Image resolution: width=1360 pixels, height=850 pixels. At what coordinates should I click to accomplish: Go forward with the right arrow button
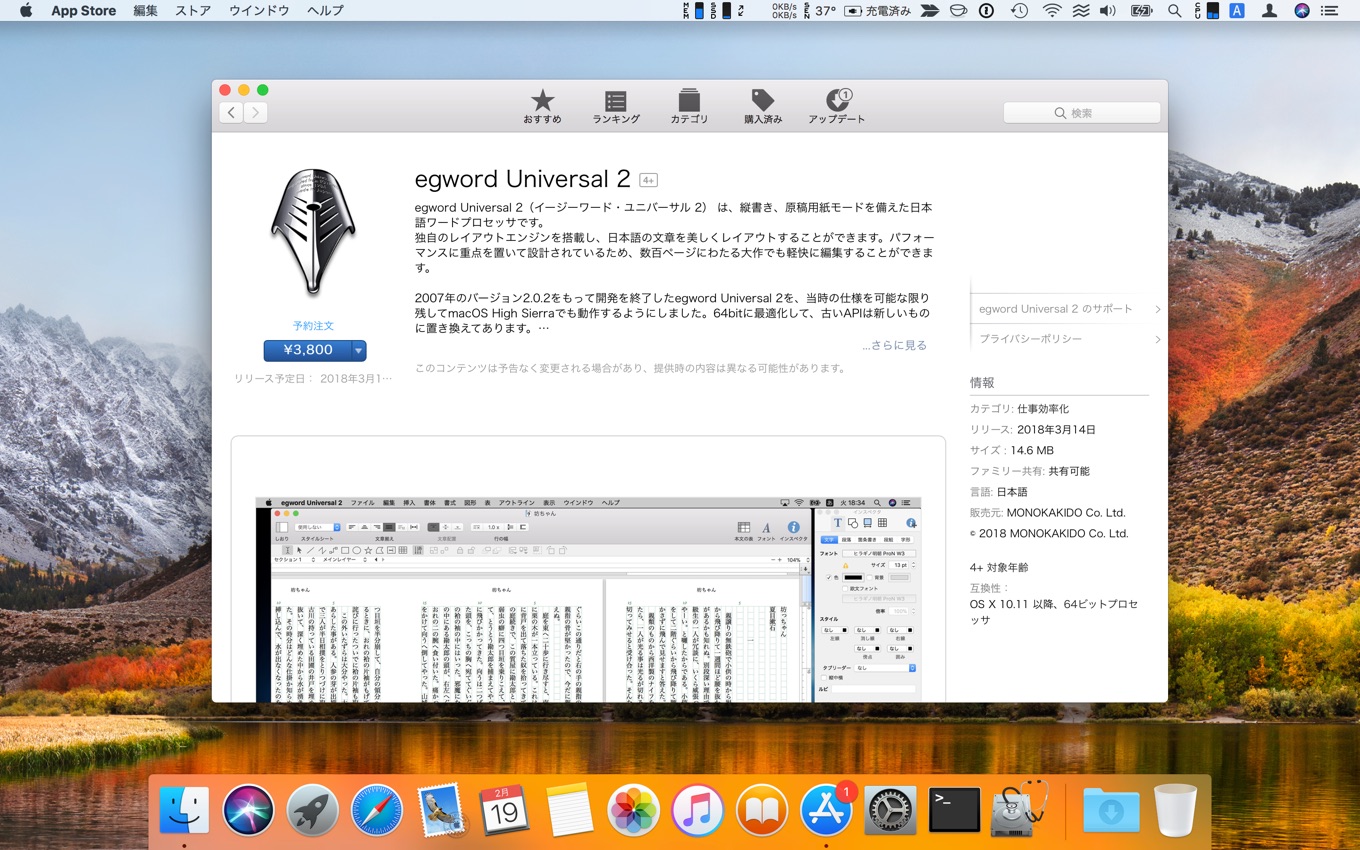coord(255,112)
